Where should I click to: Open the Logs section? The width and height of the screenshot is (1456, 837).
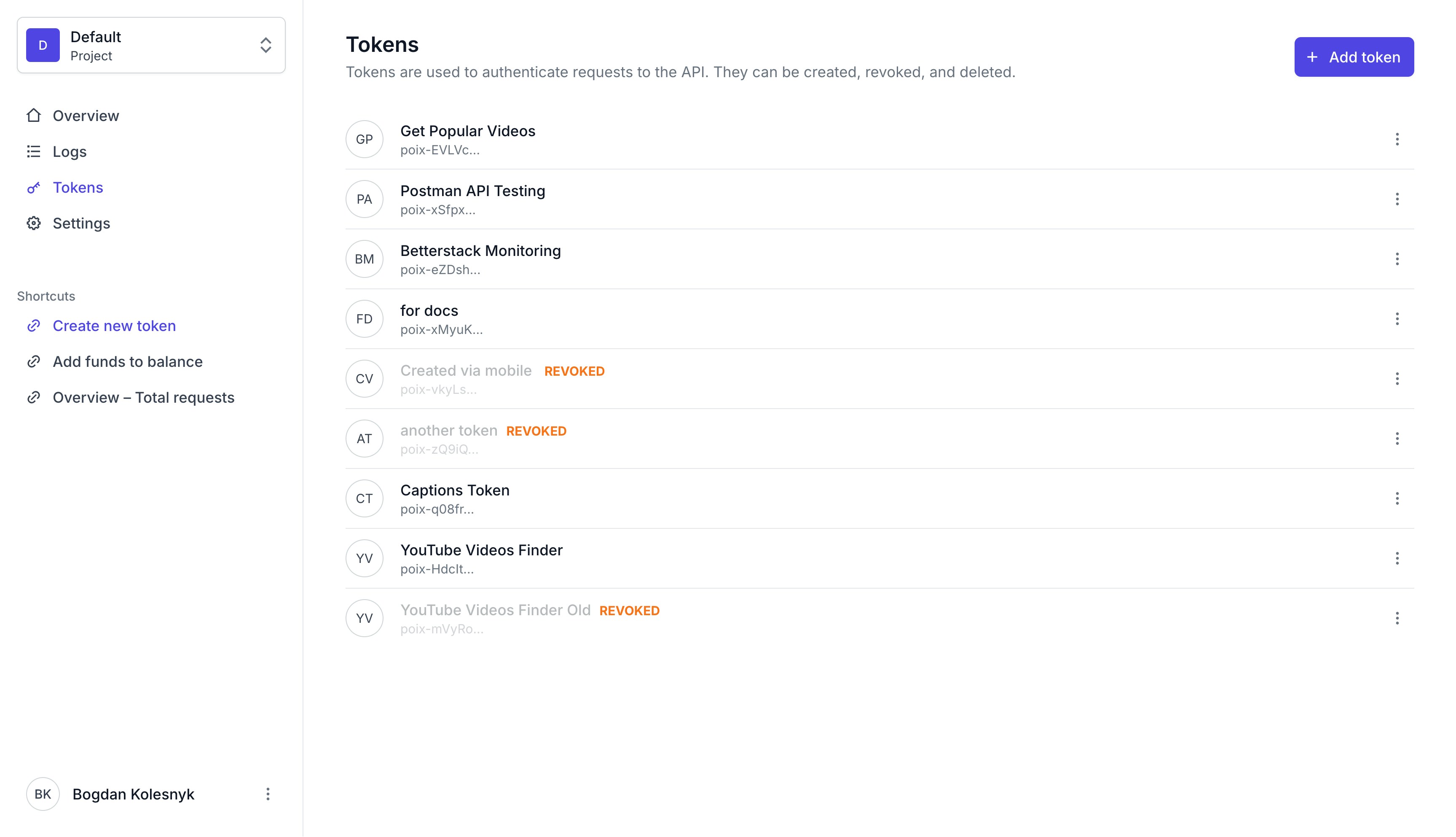(69, 151)
